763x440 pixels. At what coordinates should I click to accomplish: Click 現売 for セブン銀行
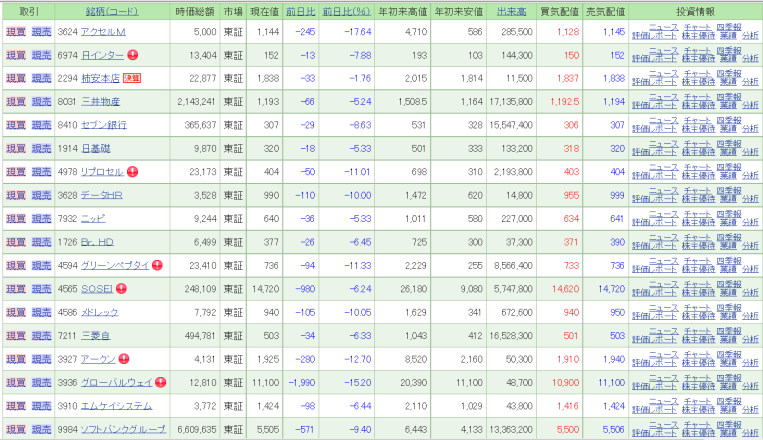click(41, 125)
